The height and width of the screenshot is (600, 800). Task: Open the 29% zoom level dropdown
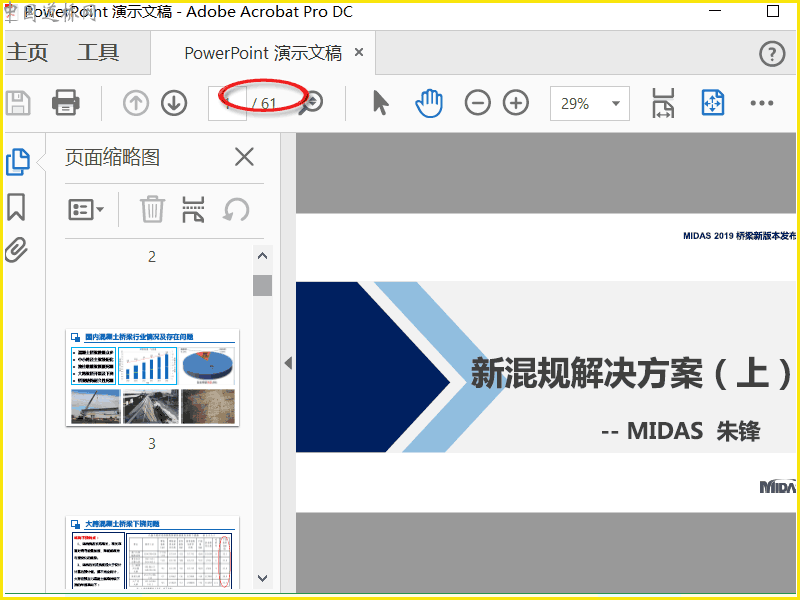pos(590,104)
